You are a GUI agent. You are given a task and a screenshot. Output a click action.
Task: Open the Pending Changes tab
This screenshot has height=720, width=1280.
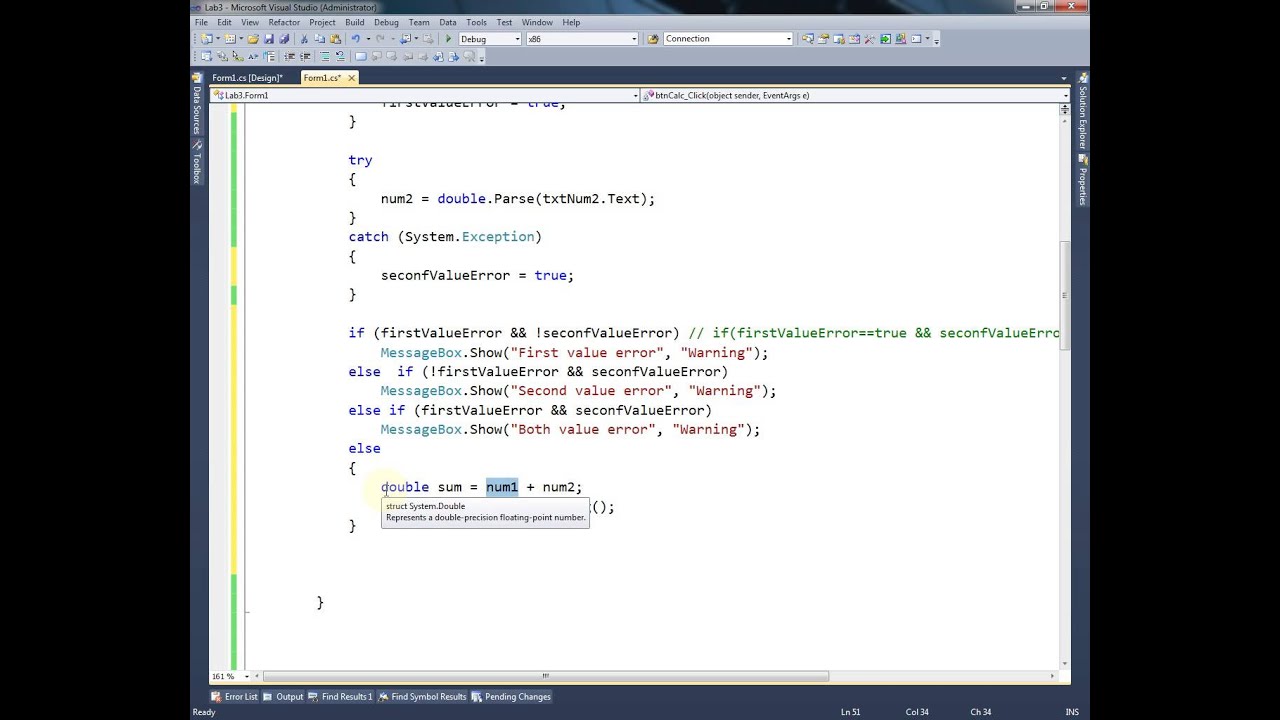[511, 696]
